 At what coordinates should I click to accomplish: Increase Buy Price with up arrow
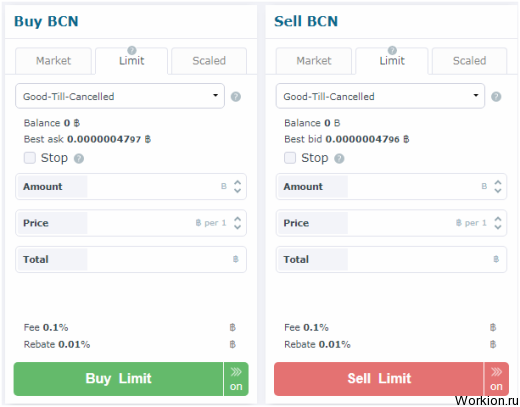point(237,219)
